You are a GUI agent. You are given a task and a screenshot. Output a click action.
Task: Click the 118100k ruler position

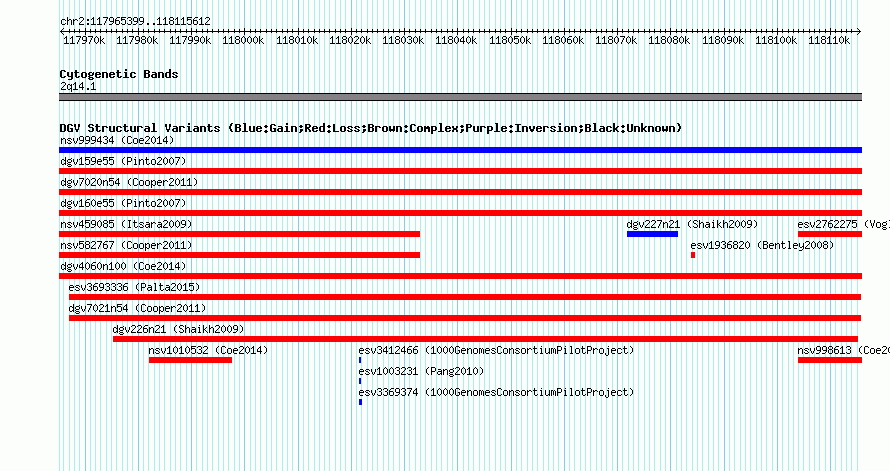776,40
